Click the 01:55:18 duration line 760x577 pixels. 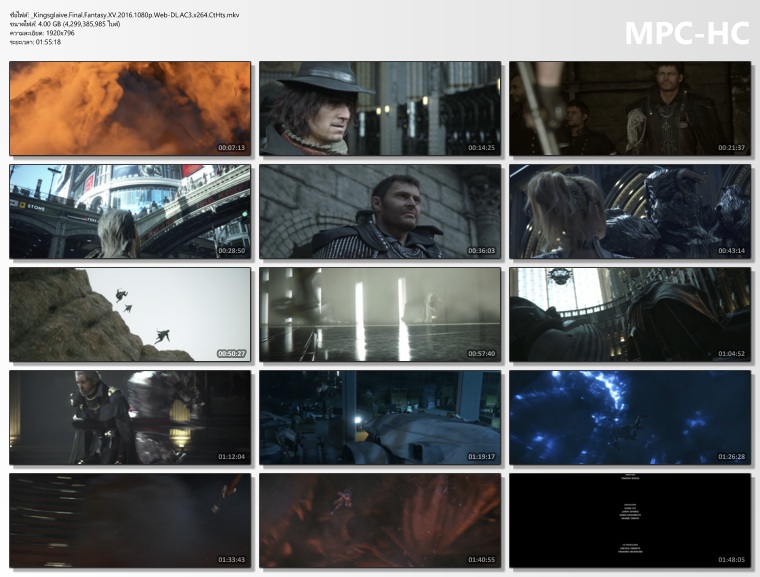pyautogui.click(x=35, y=42)
